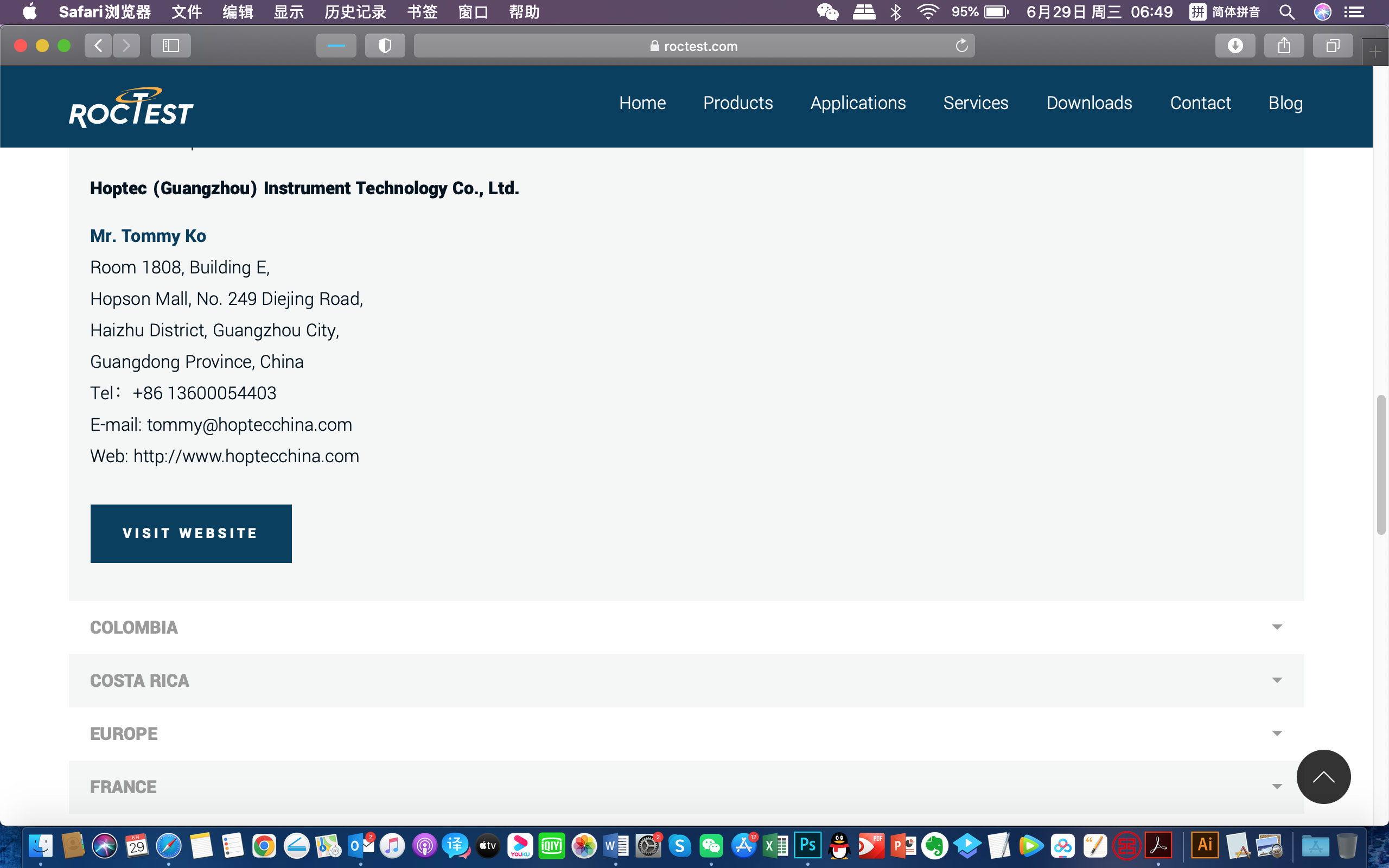Click the share icon in the Safari toolbar

tap(1284, 46)
